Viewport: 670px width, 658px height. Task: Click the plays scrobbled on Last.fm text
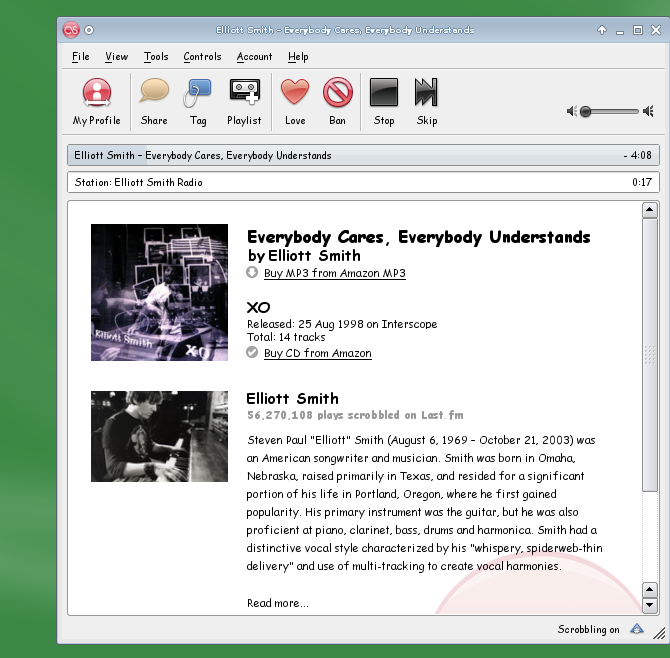pos(355,415)
